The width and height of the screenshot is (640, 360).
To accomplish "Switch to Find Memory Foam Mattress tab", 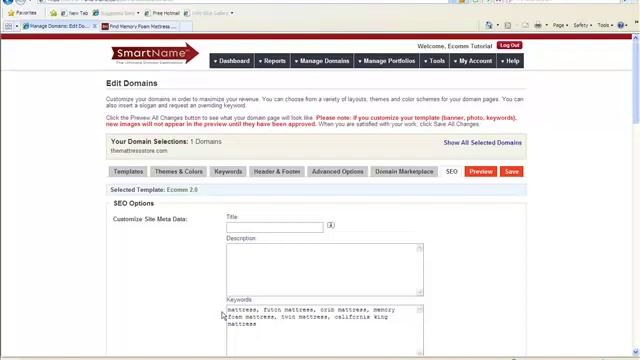I will pos(139,26).
